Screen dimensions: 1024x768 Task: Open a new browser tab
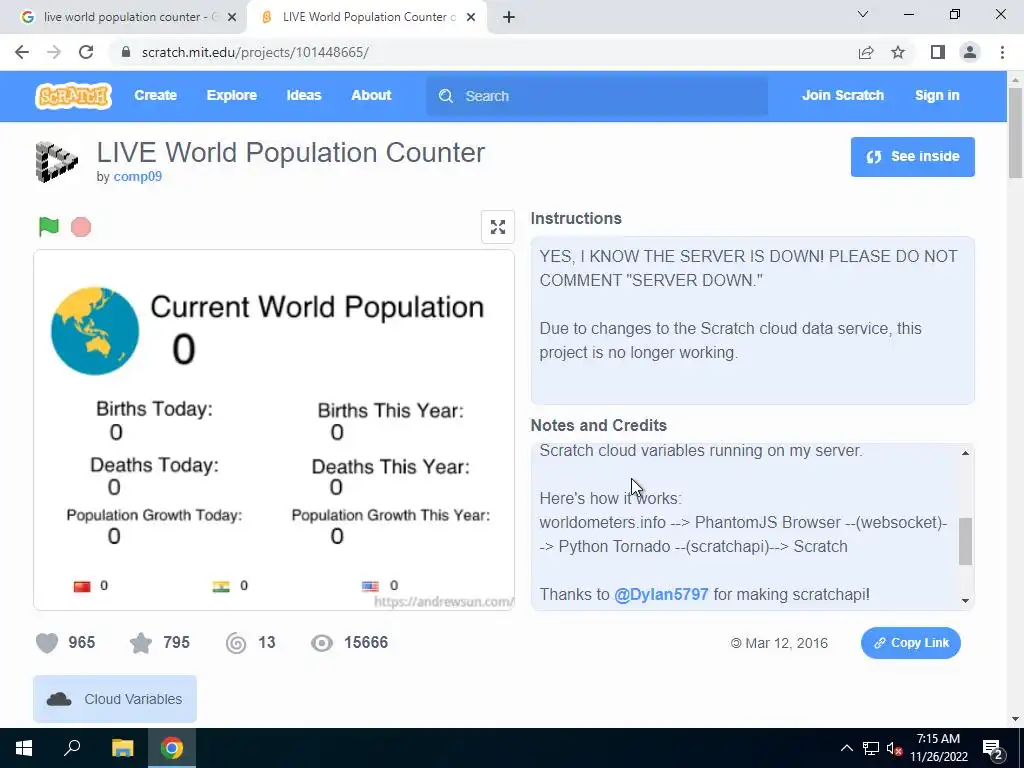[x=509, y=18]
